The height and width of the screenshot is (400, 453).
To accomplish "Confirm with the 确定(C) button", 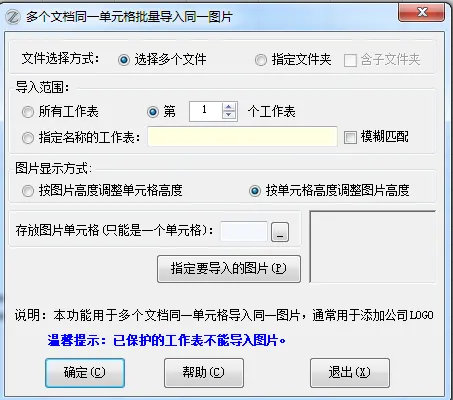I will pos(85,373).
